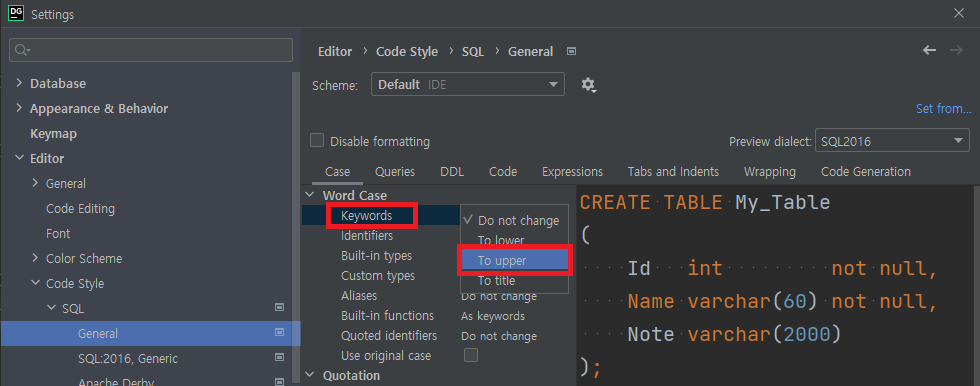Viewport: 980px width, 386px height.
Task: Collapse the Editor settings node
Action: pyautogui.click(x=19, y=159)
